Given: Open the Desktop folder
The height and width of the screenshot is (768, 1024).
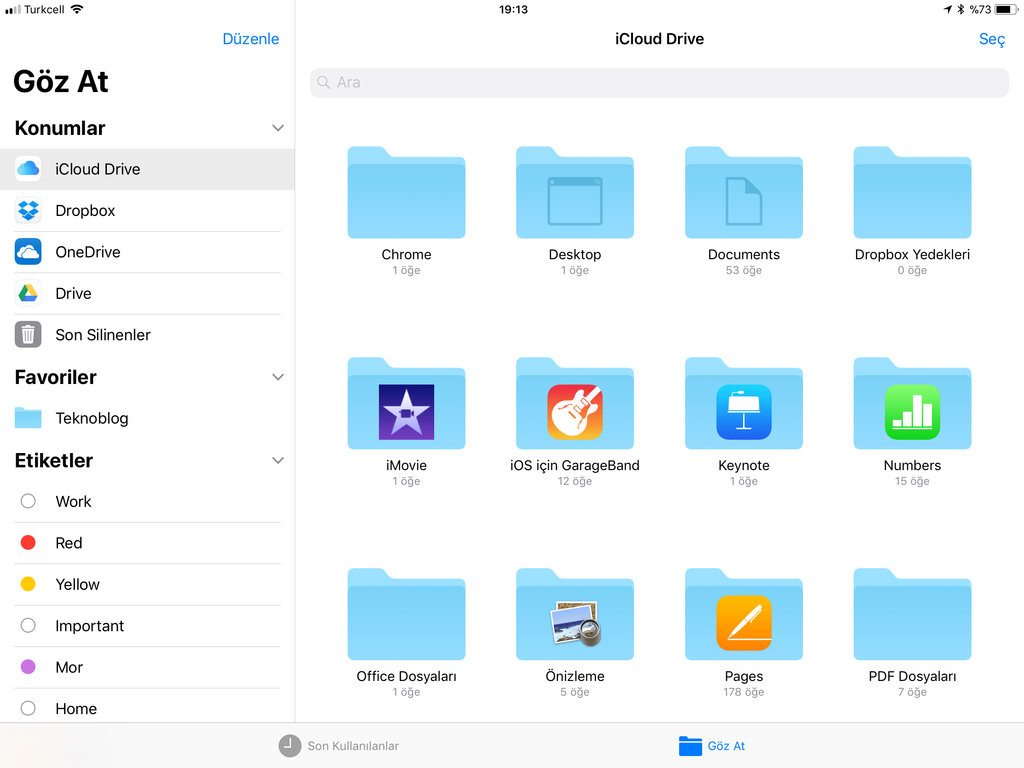Looking at the screenshot, I should click(575, 193).
